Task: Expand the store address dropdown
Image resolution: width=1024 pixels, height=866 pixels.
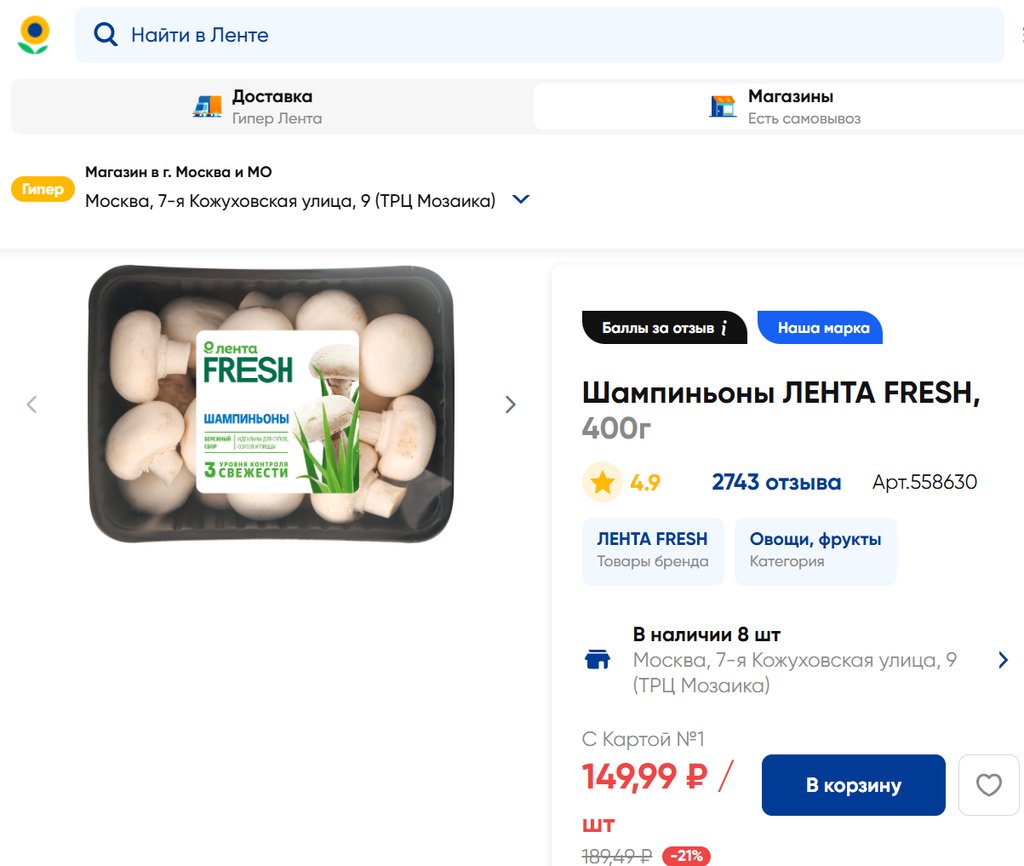Action: point(520,200)
